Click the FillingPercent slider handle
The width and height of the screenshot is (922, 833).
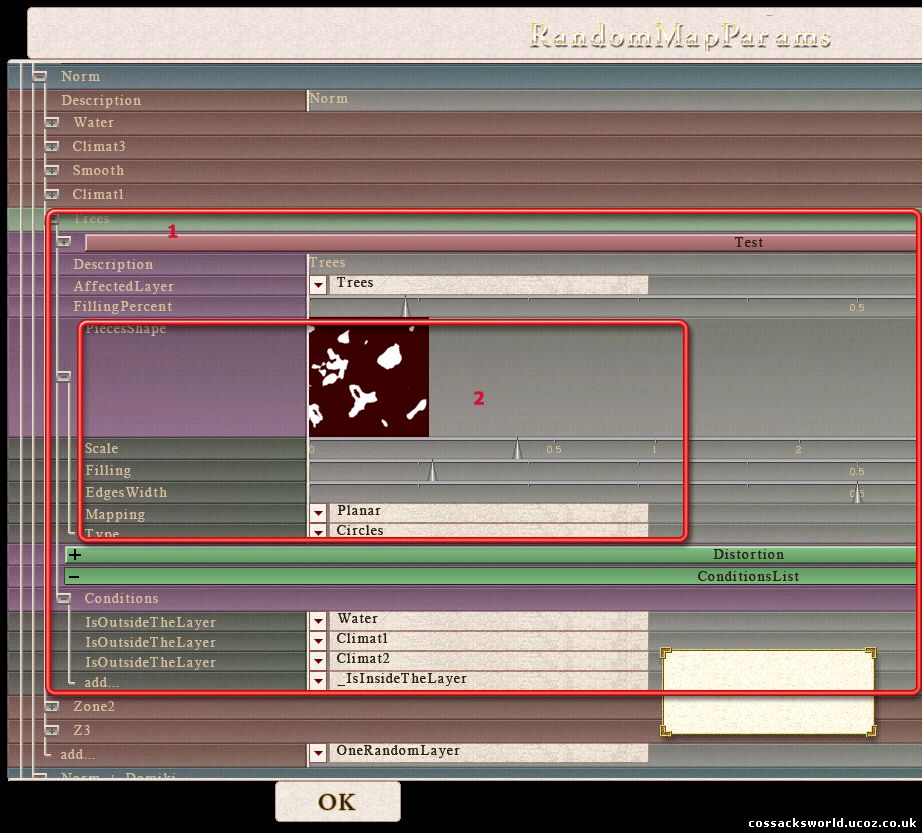click(405, 306)
